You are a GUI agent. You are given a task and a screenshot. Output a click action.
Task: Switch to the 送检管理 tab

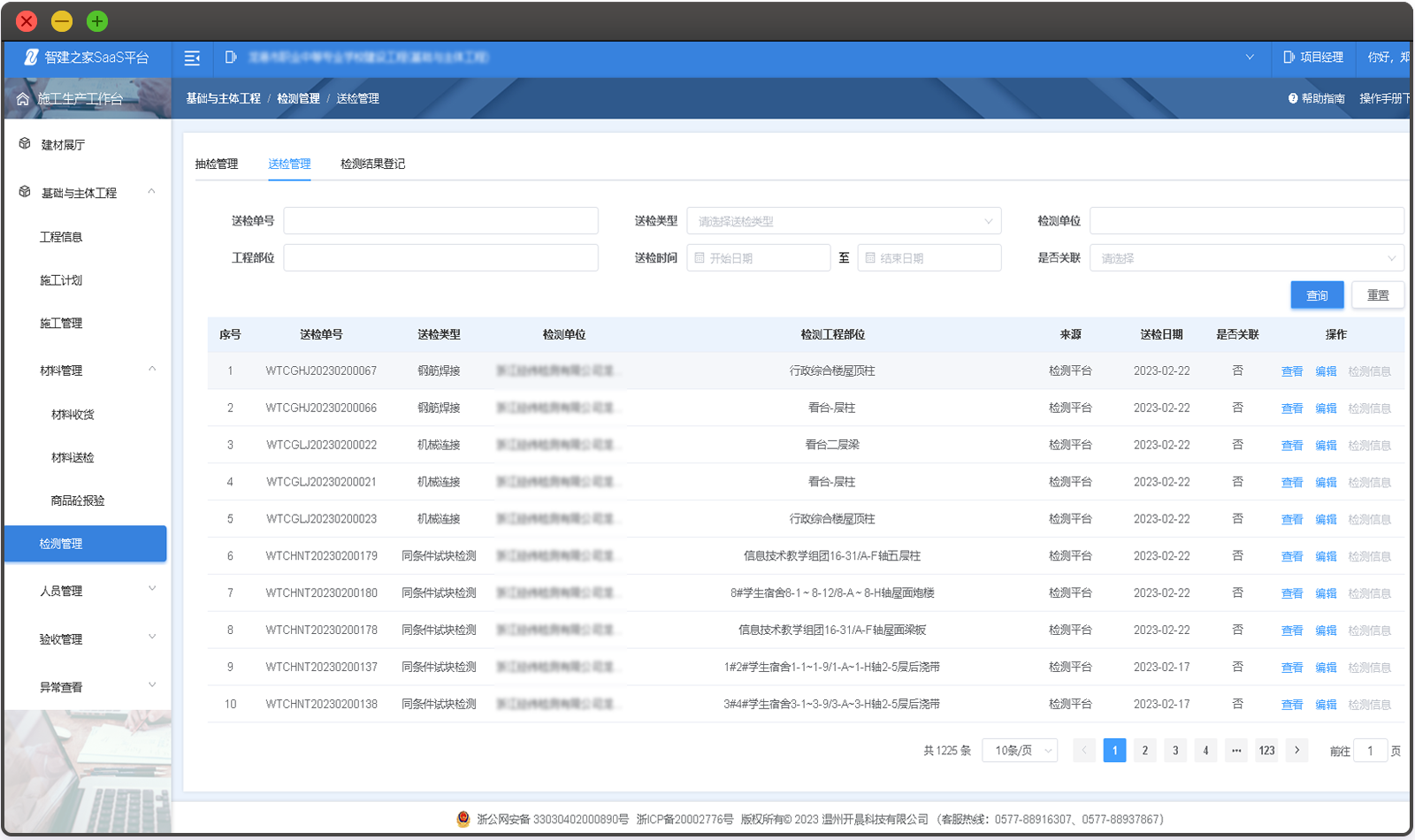[289, 164]
